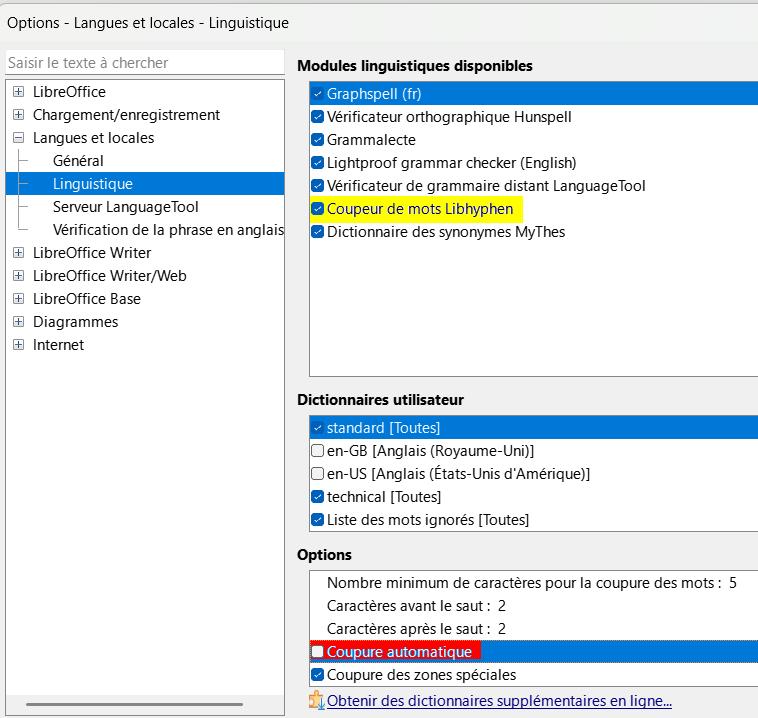Expand the LibreOffice Writer/Web node
758x718 pixels.
click(x=18, y=276)
